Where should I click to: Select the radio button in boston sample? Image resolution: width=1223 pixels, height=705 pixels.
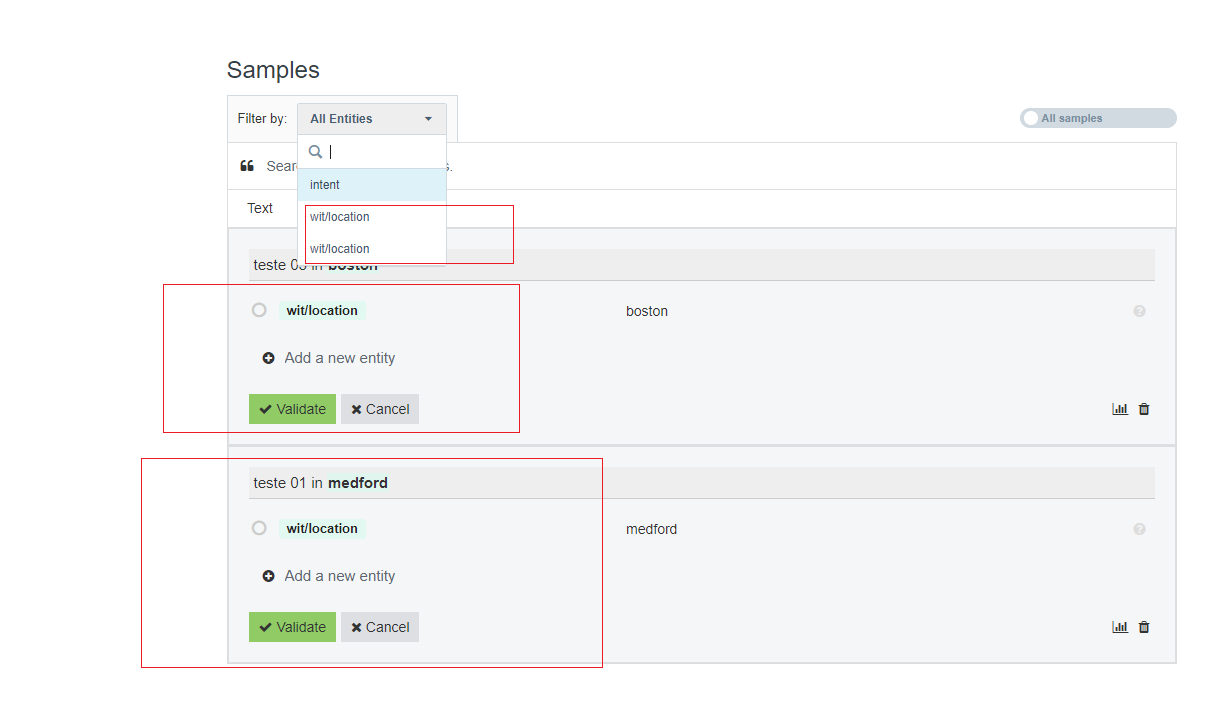[x=259, y=310]
